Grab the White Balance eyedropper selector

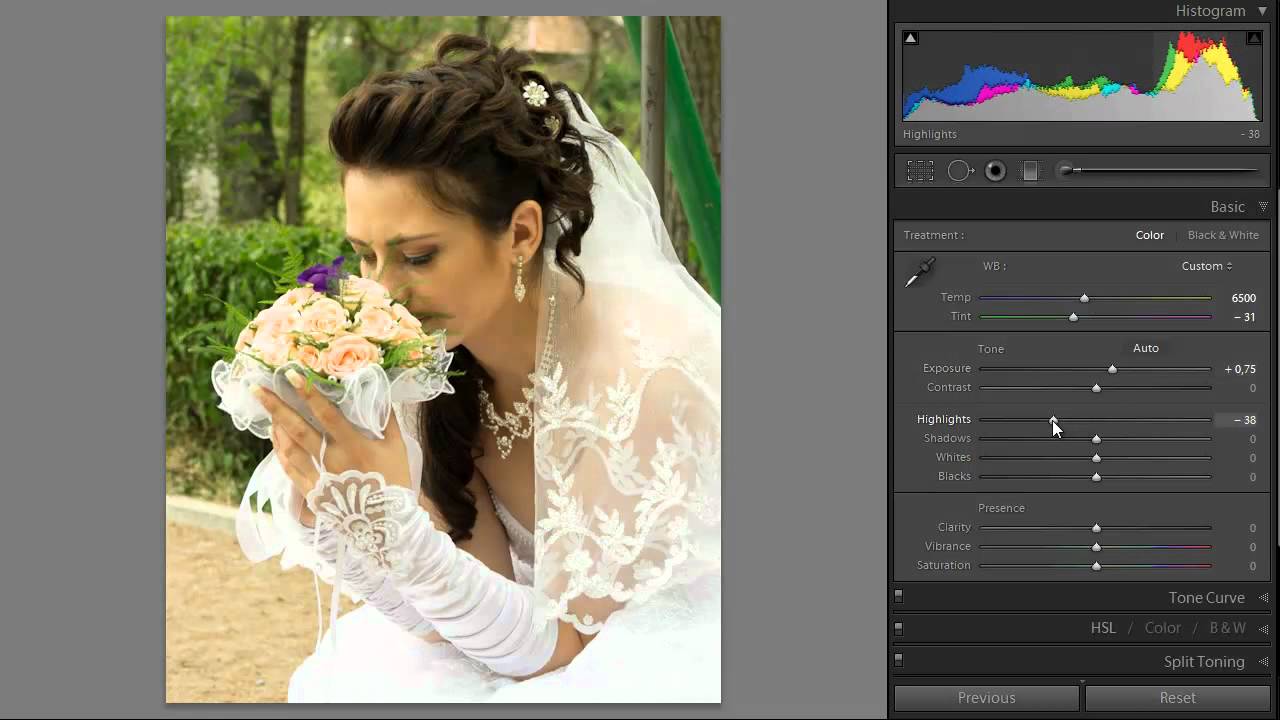click(x=919, y=272)
